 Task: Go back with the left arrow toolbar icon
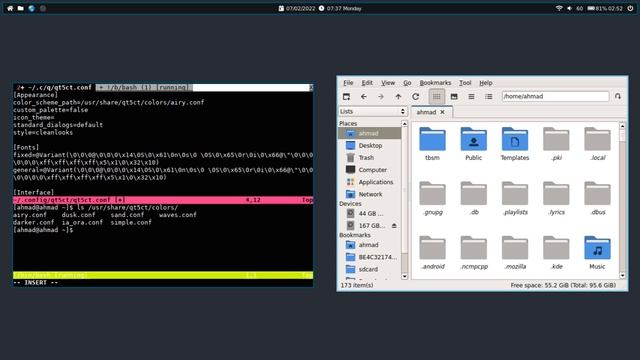tap(364, 97)
